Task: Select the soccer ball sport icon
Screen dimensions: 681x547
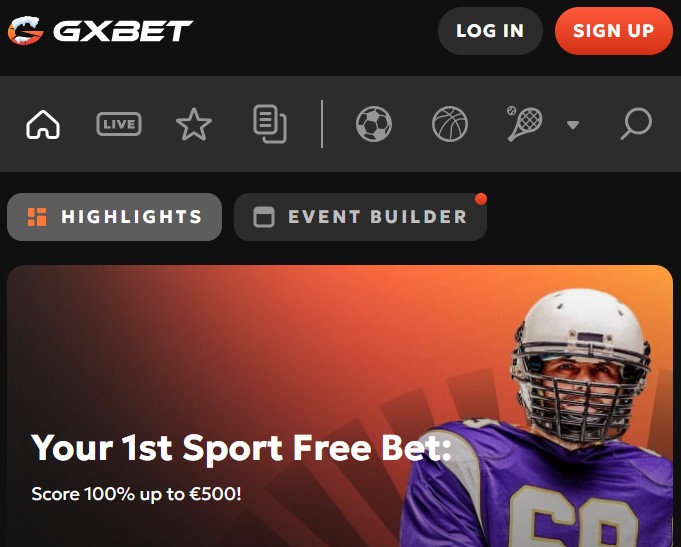Action: [x=374, y=124]
